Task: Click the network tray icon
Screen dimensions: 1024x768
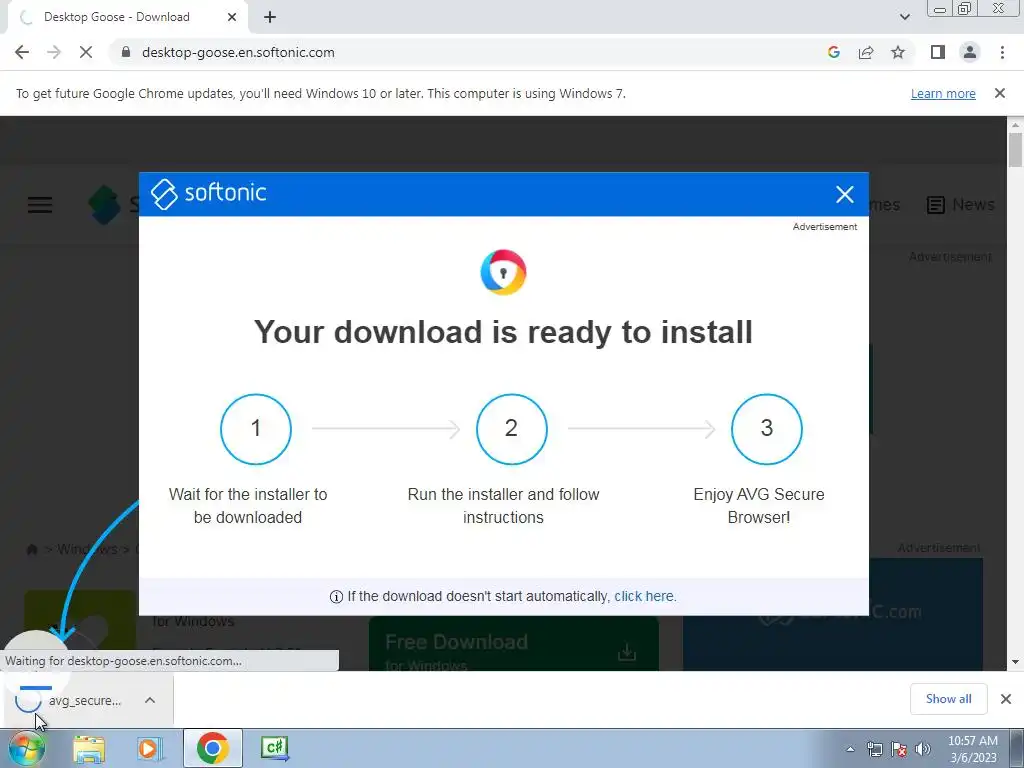Action: coord(874,750)
